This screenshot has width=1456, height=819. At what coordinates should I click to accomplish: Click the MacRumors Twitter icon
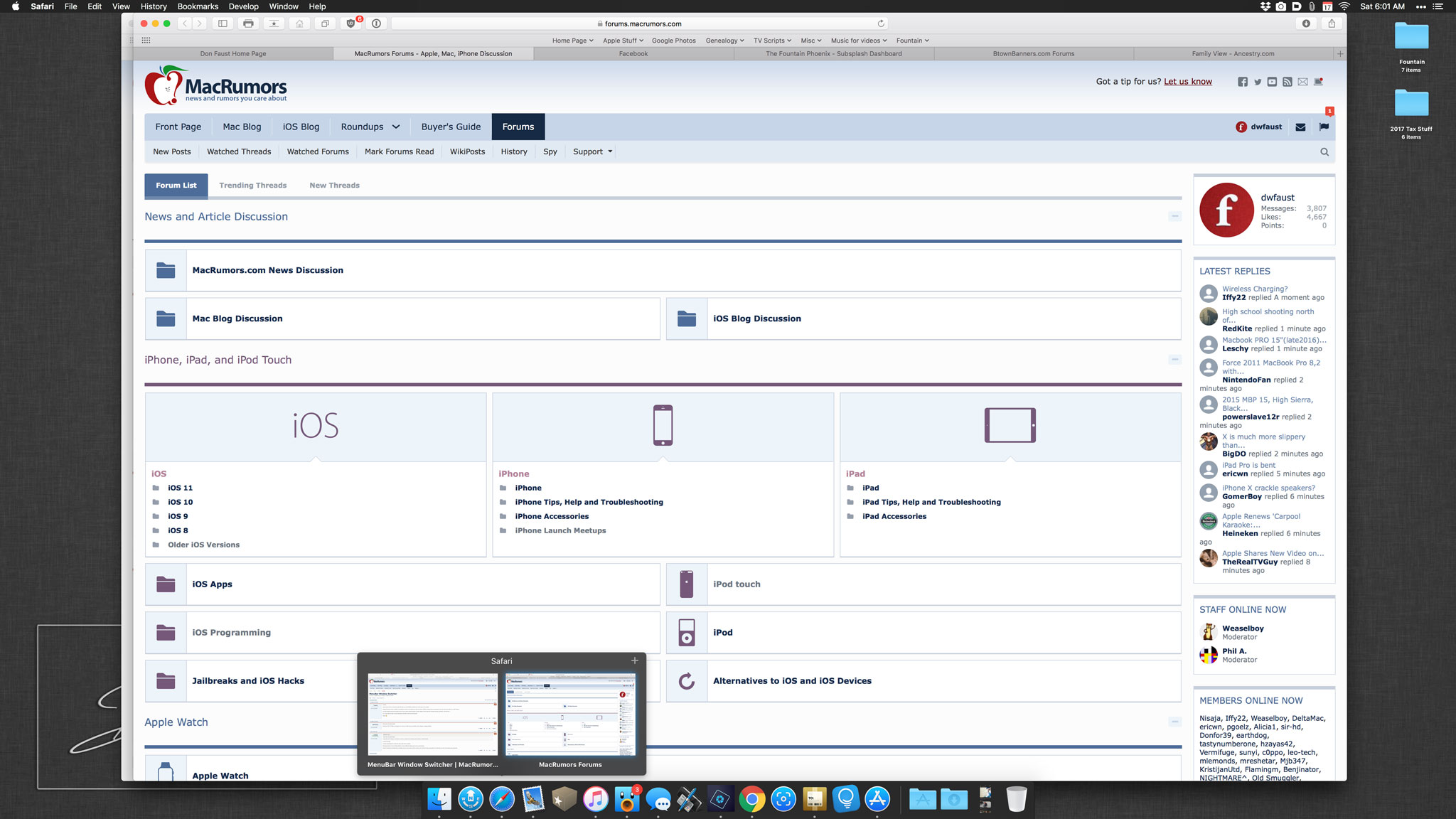pos(1258,82)
